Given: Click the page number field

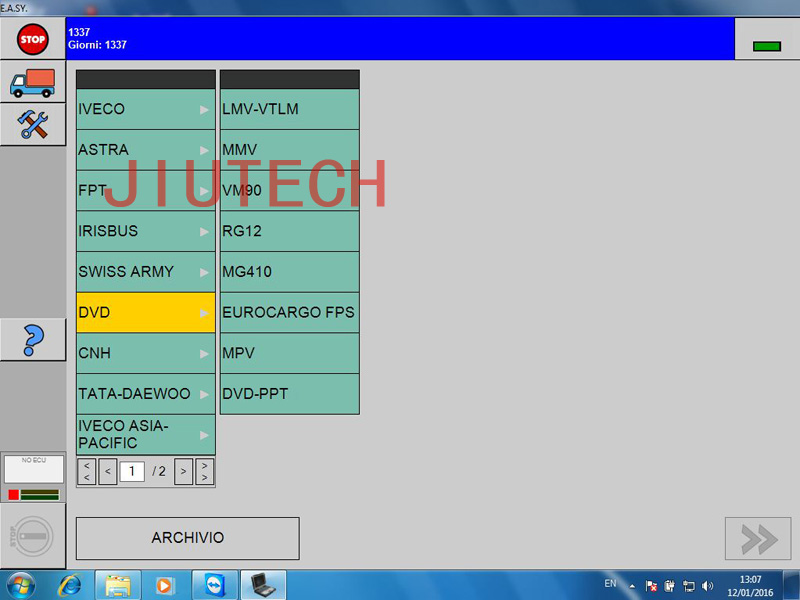Looking at the screenshot, I should [x=132, y=471].
